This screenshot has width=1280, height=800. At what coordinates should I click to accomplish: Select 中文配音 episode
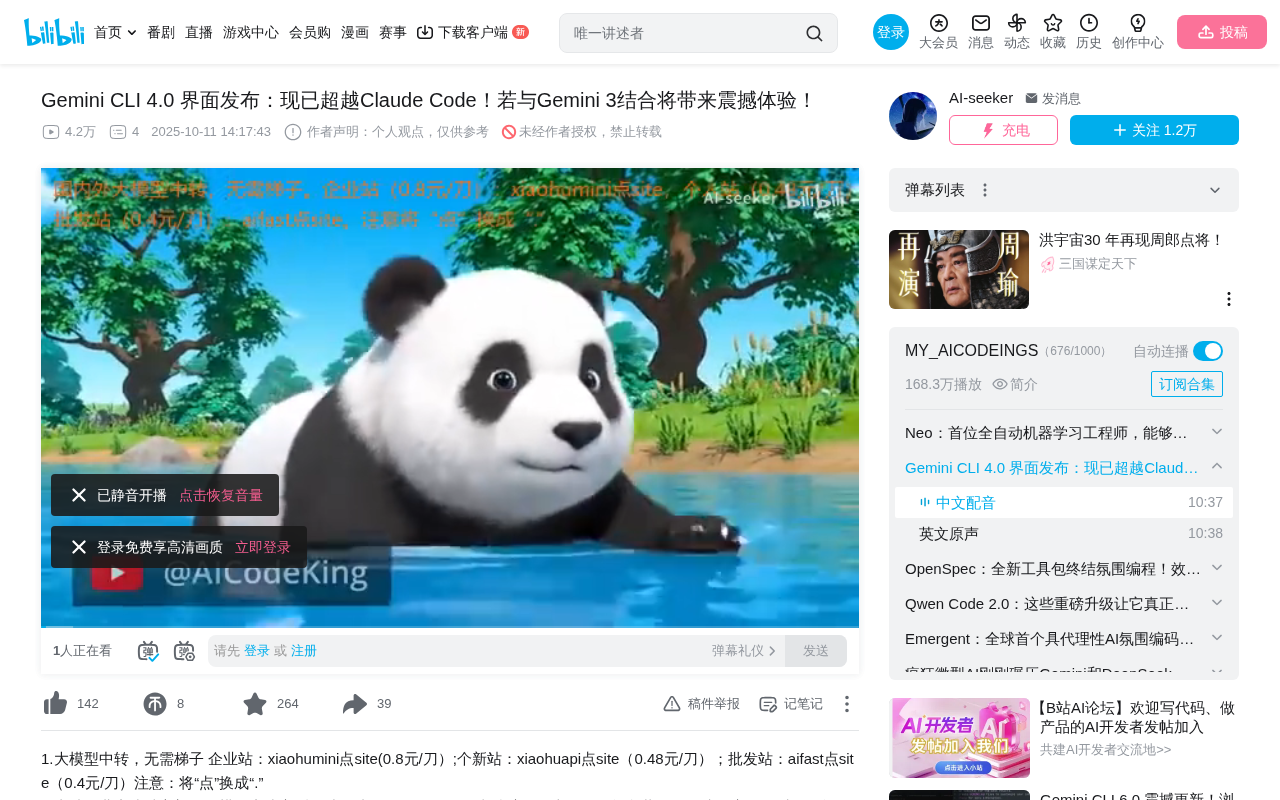click(x=1064, y=502)
